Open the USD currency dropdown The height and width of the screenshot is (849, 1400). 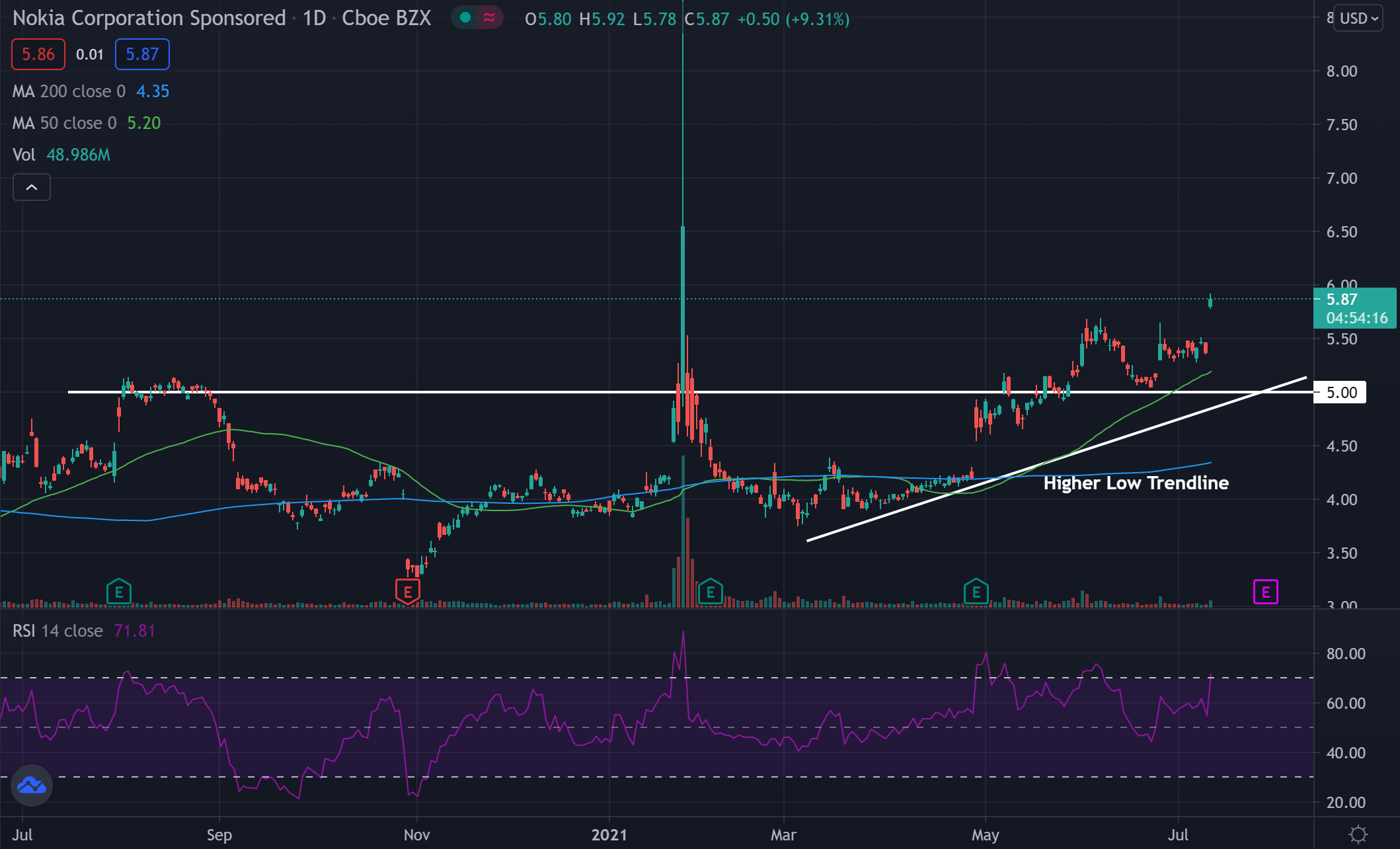pyautogui.click(x=1358, y=18)
